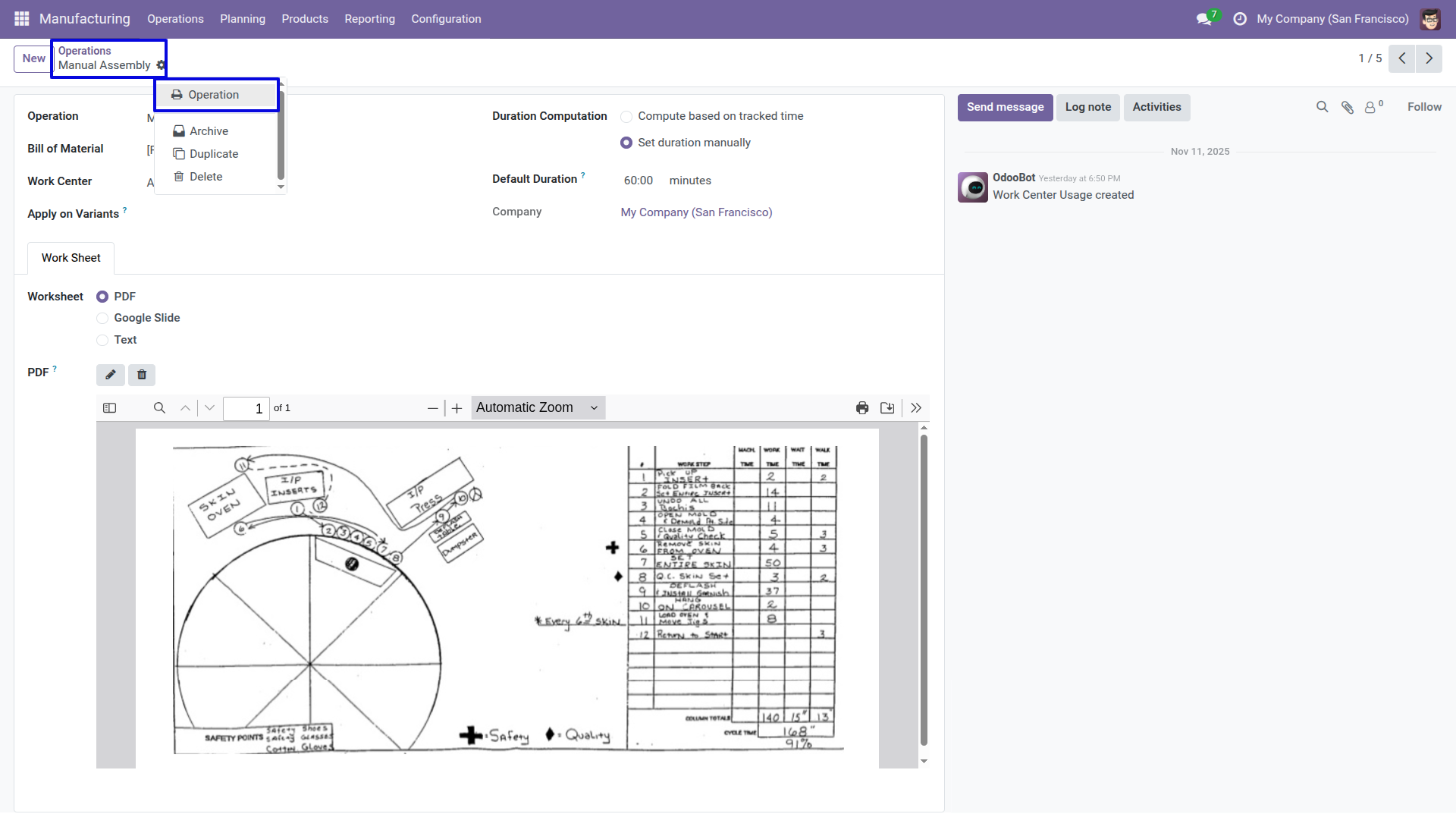Screen dimensions: 1456x814
Task: Open the Manual Assembly gear actions menu
Action: click(x=161, y=65)
